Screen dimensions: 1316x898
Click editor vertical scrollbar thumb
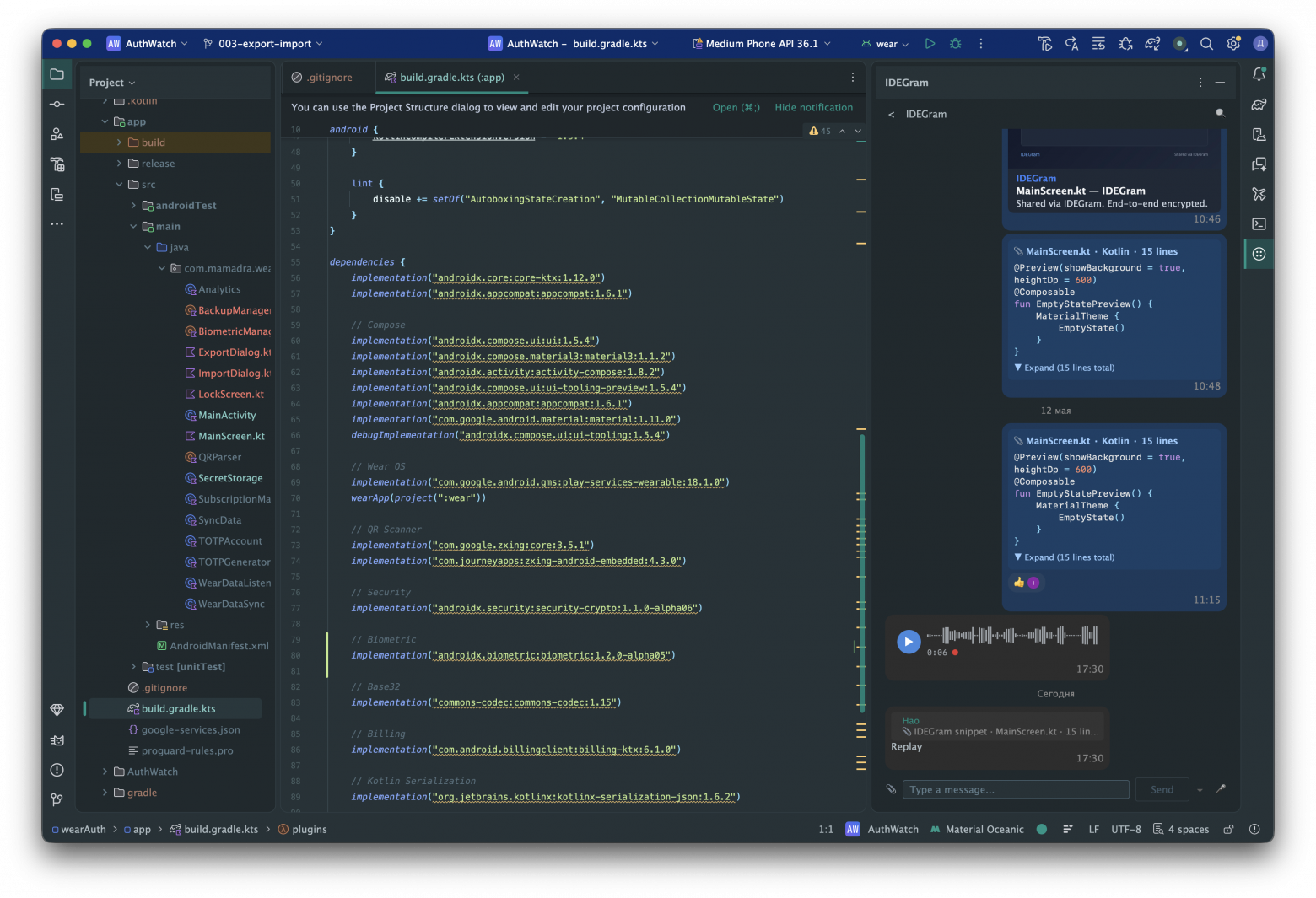point(862,573)
